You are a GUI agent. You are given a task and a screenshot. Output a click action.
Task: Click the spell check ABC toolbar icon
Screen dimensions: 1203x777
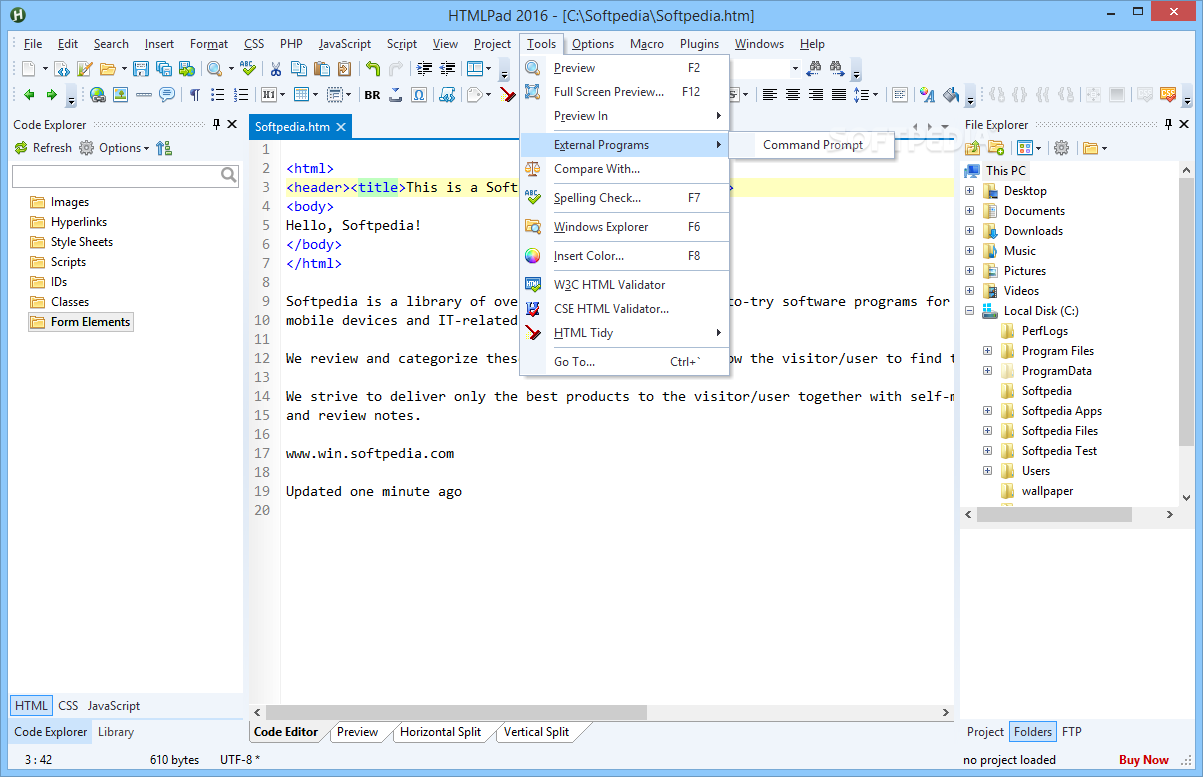248,69
